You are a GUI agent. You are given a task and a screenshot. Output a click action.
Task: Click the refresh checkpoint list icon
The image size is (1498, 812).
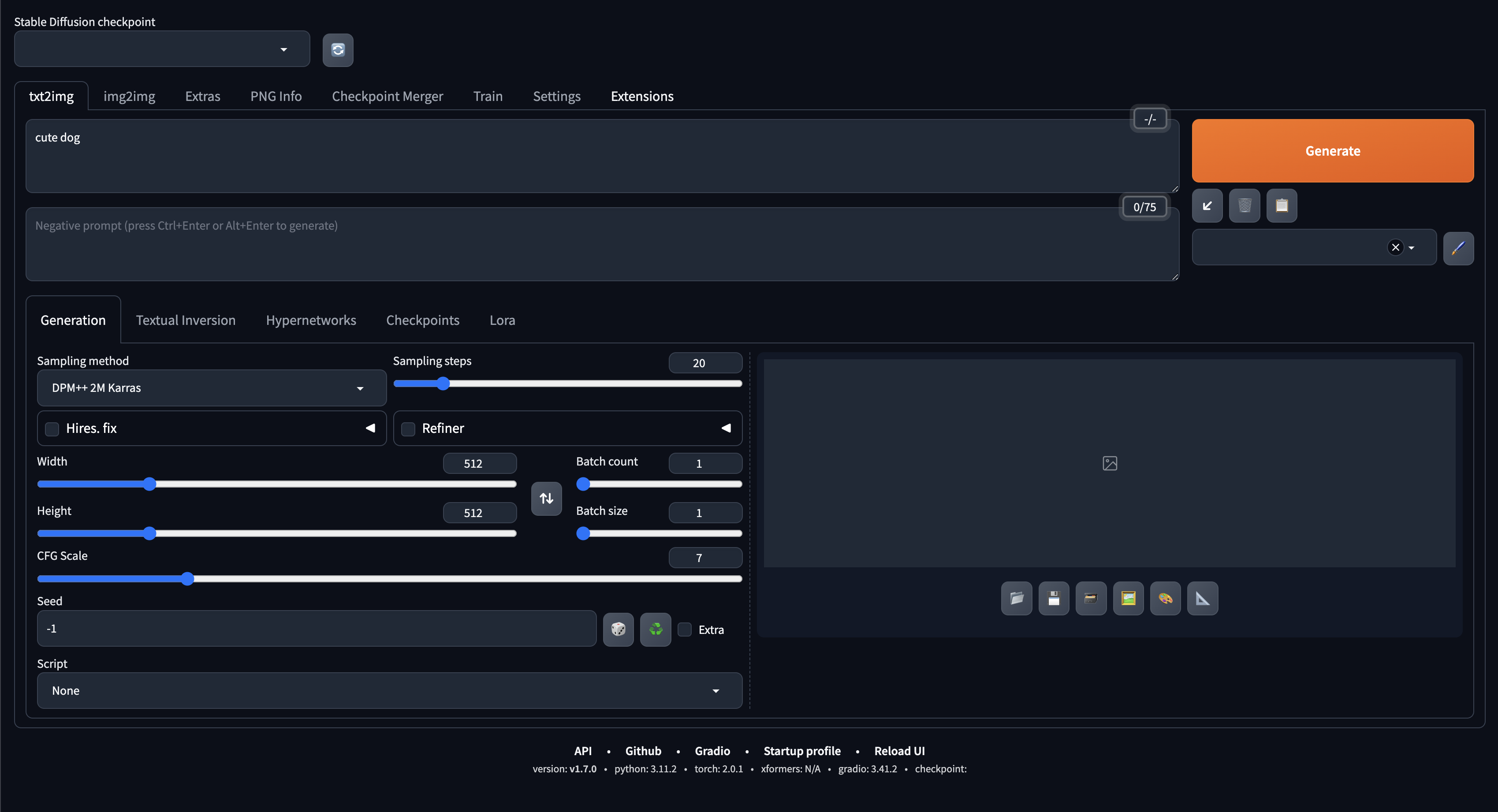click(x=338, y=50)
